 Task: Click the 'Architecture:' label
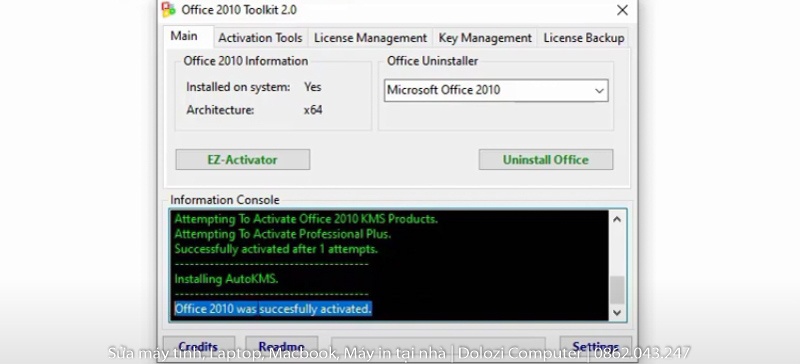click(220, 110)
